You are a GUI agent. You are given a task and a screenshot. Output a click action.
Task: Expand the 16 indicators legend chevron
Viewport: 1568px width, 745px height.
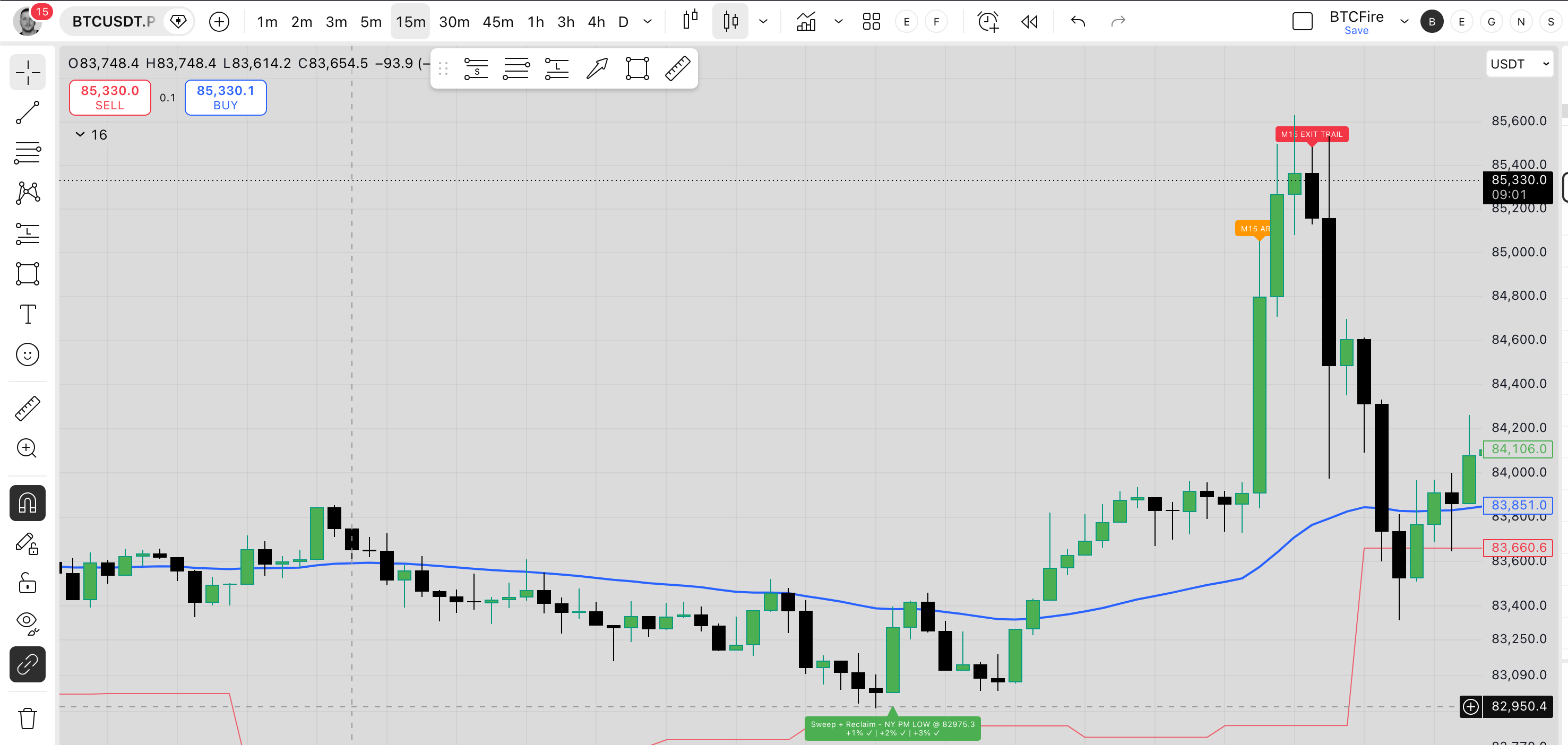[x=80, y=135]
